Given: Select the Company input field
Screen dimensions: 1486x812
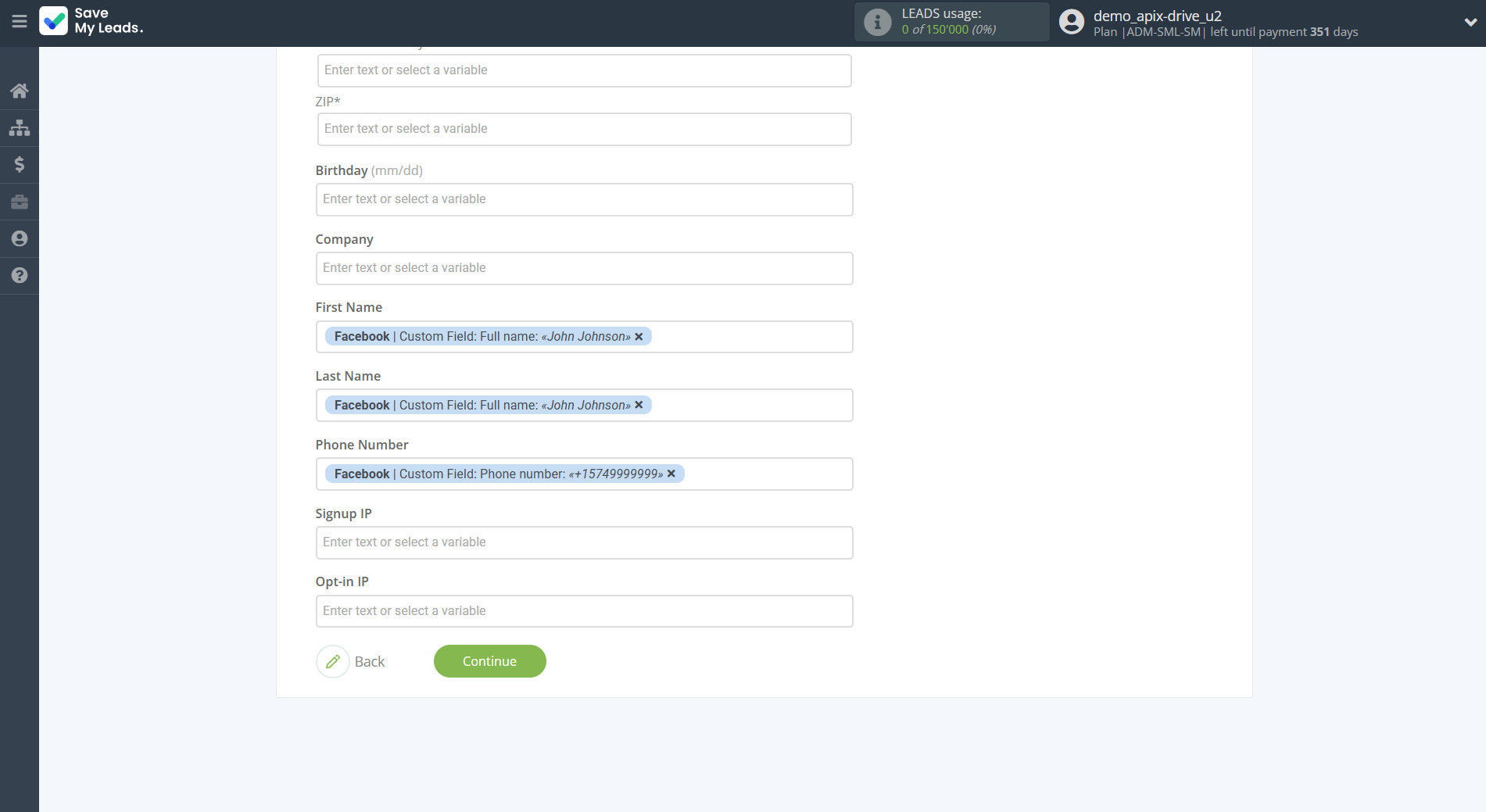Looking at the screenshot, I should point(584,268).
